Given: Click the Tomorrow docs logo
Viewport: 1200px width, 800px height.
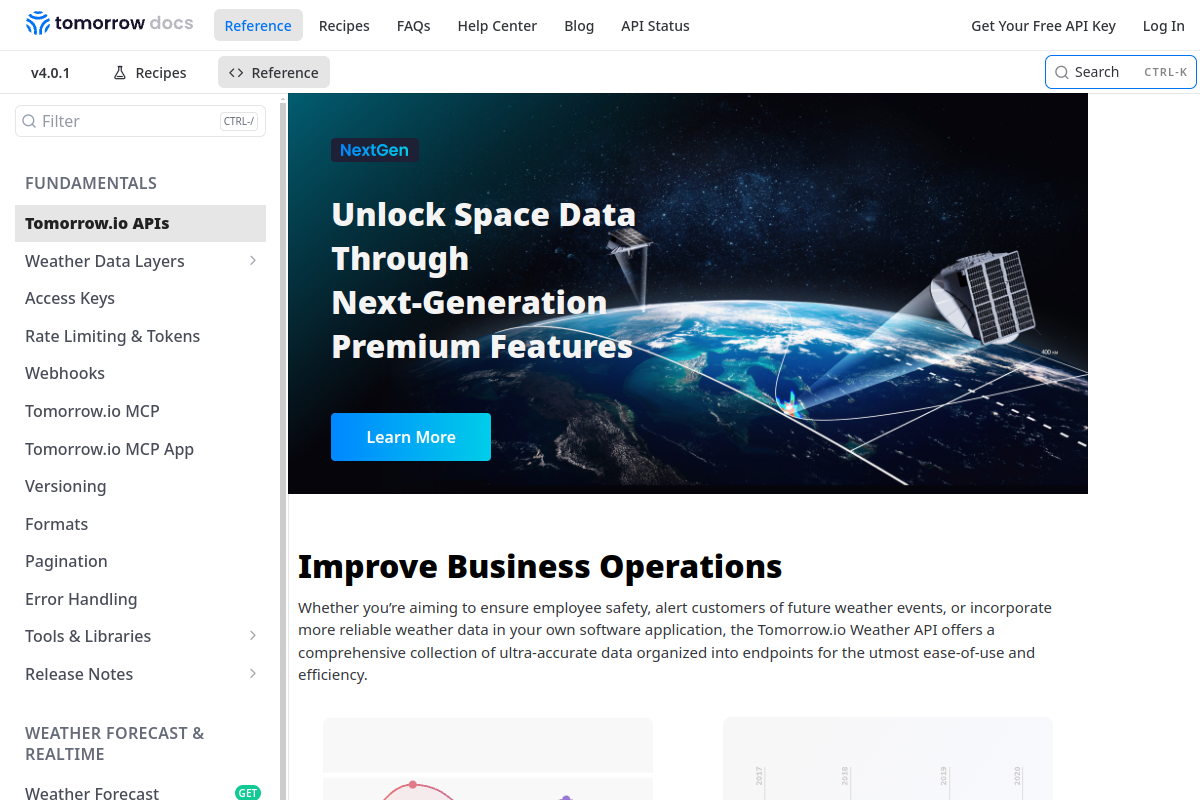Looking at the screenshot, I should click(110, 24).
